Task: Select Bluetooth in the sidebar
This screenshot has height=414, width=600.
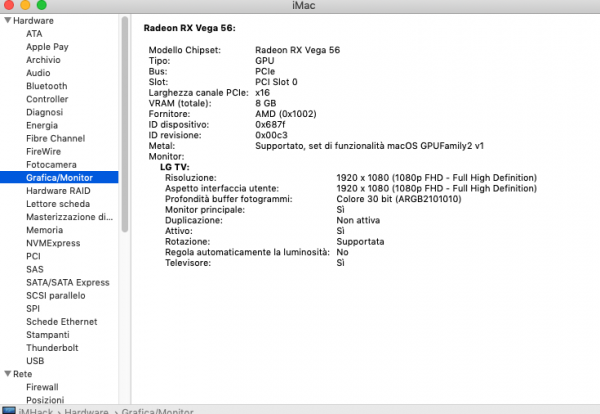Action: [47, 86]
